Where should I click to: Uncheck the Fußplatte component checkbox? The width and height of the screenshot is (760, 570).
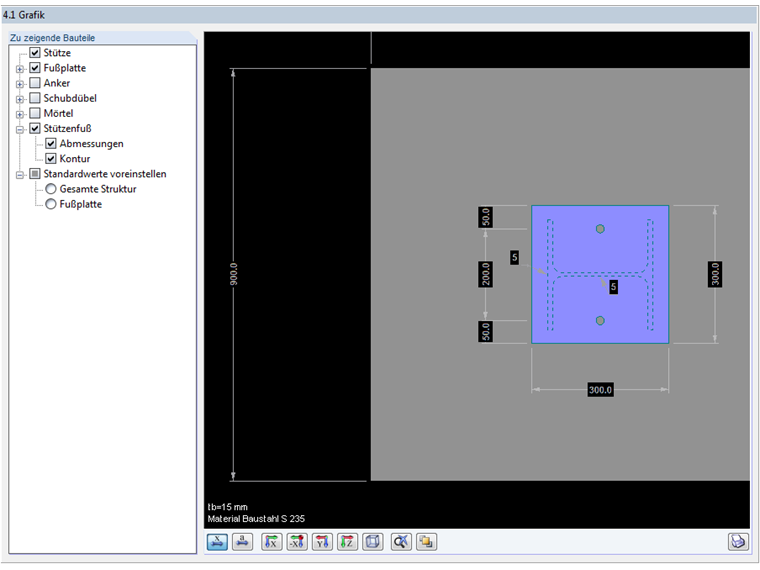click(35, 67)
